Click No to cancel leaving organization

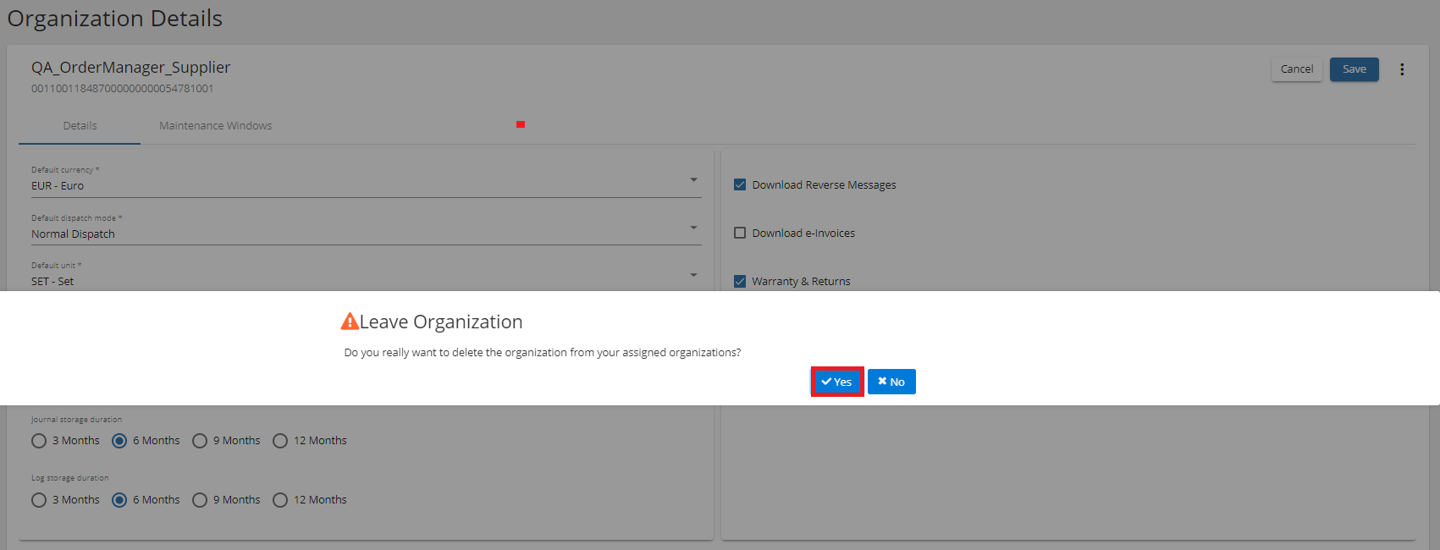point(891,382)
